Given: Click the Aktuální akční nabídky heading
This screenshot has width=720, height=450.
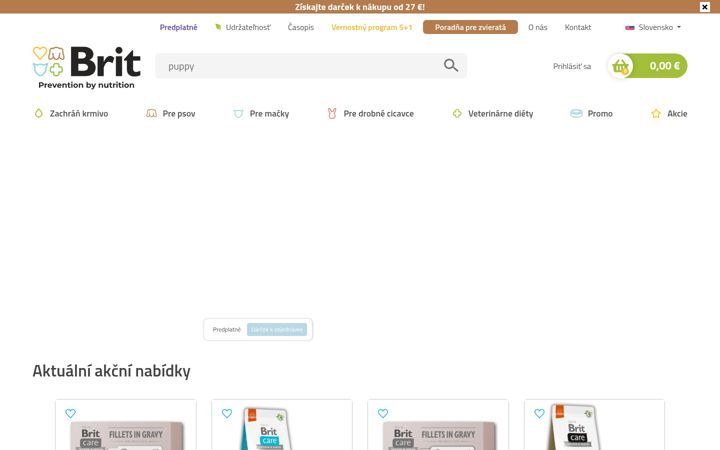Looking at the screenshot, I should point(111,371).
